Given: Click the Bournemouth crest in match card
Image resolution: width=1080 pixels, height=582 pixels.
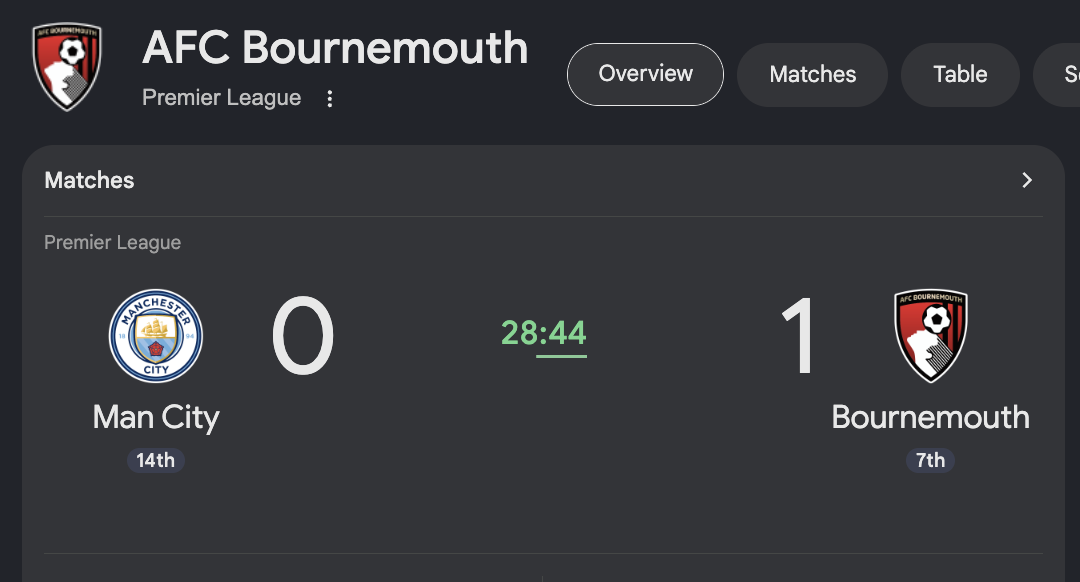Looking at the screenshot, I should pos(931,335).
